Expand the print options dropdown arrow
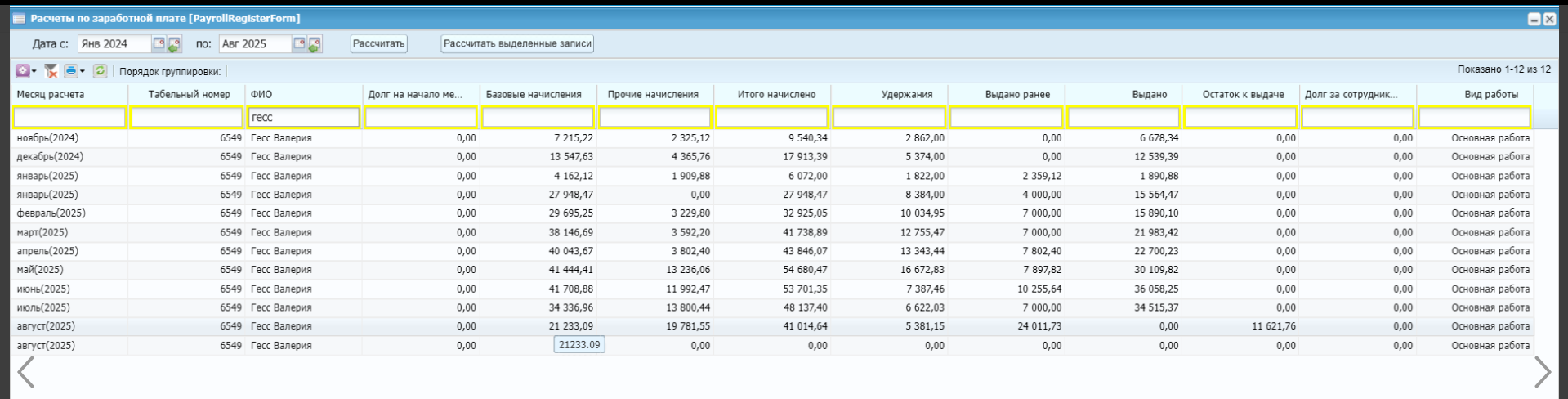 83,72
